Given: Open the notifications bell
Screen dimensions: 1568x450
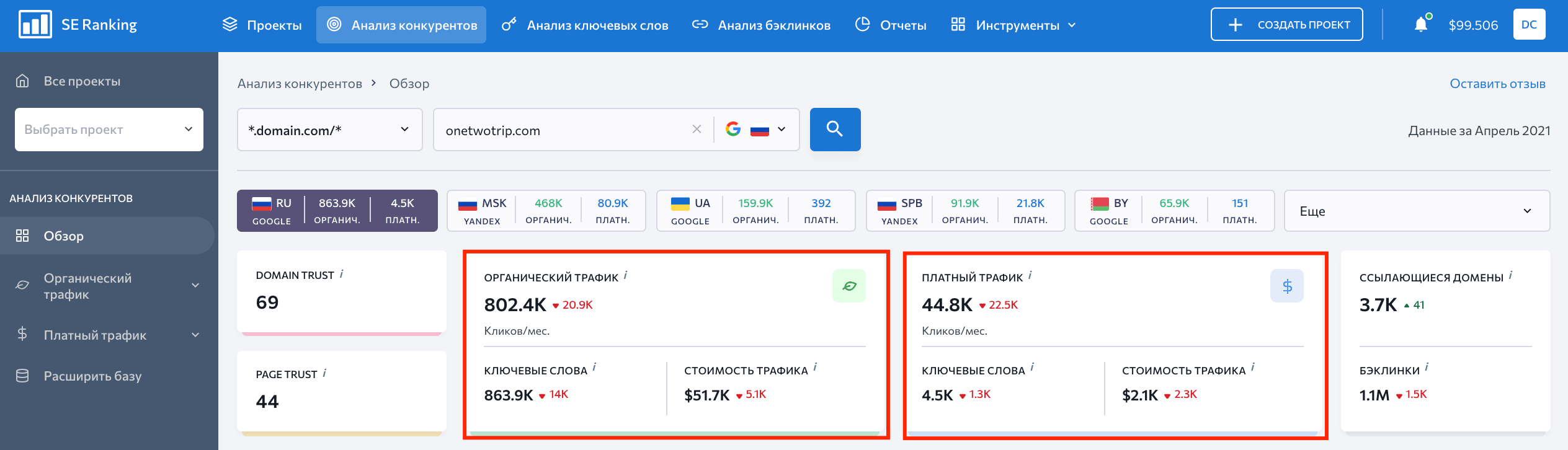Looking at the screenshot, I should pos(1420,25).
